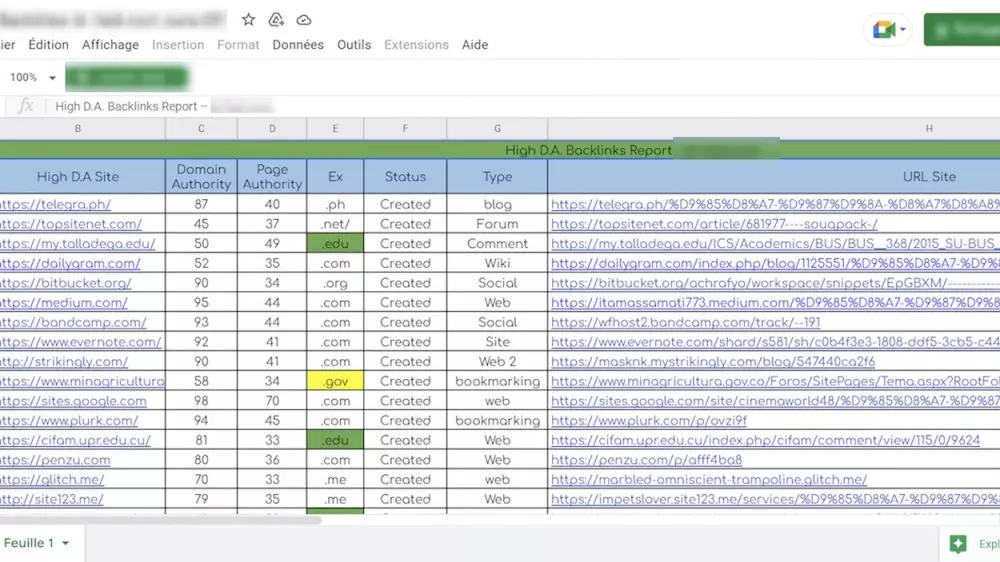Click the move to Drive folder icon
This screenshot has width=1000, height=562.
276,20
